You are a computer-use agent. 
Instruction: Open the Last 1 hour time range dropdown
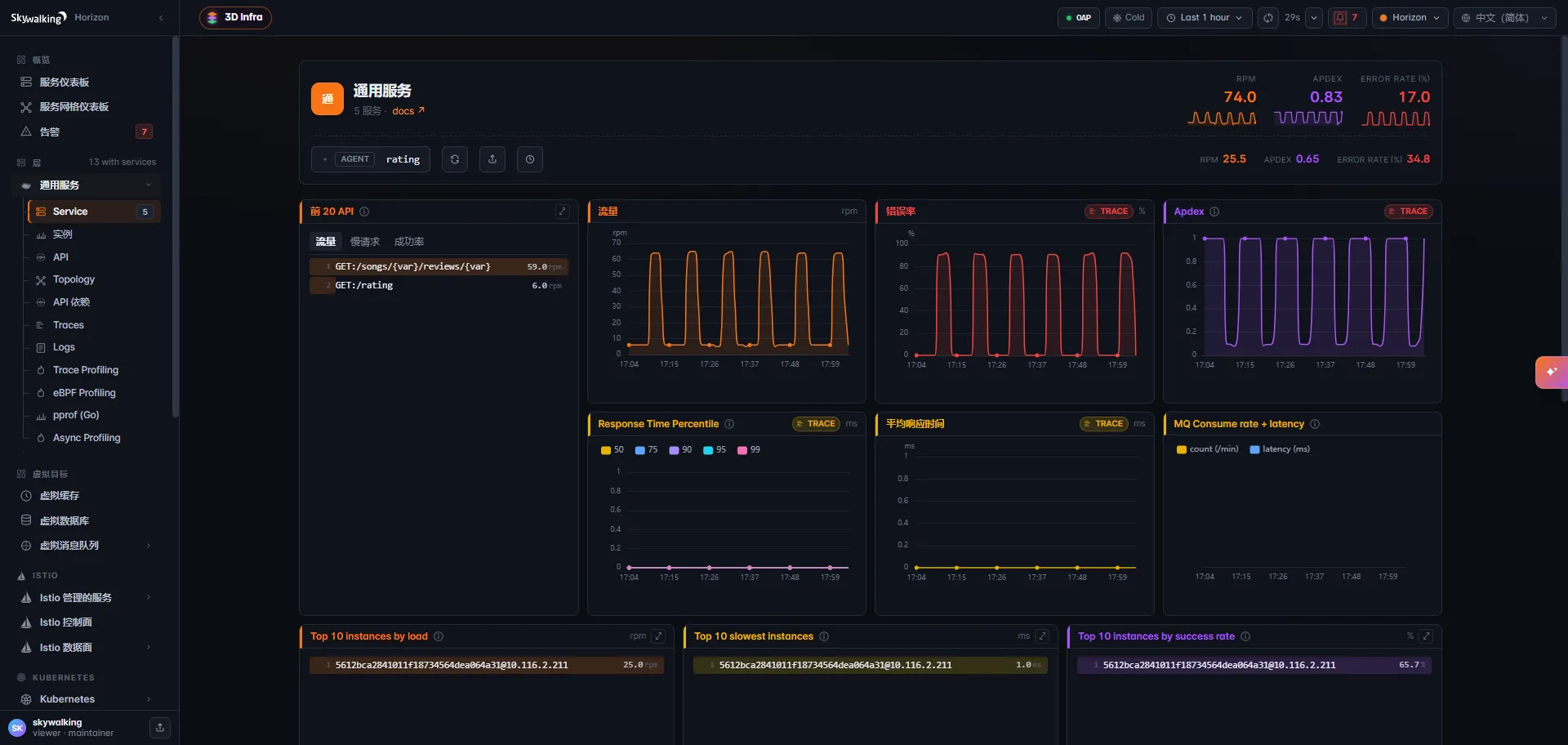click(x=1205, y=18)
